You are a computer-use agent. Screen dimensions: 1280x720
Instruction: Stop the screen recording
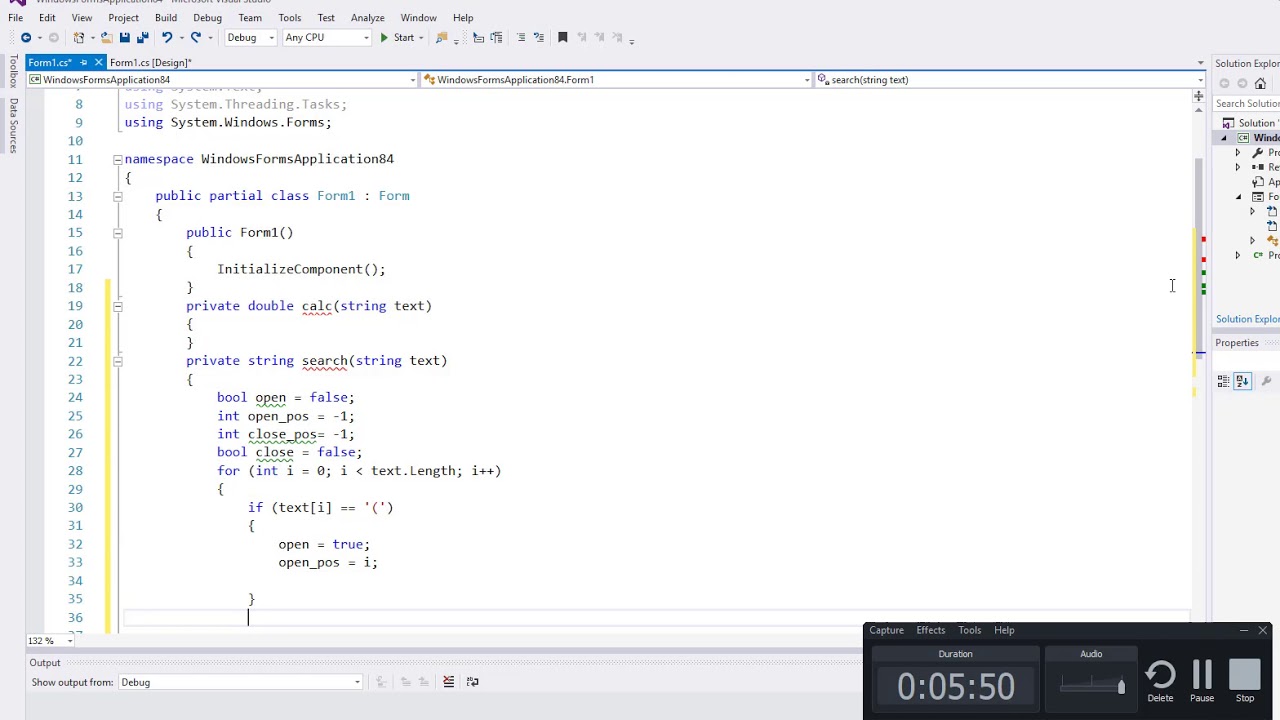[x=1245, y=681]
